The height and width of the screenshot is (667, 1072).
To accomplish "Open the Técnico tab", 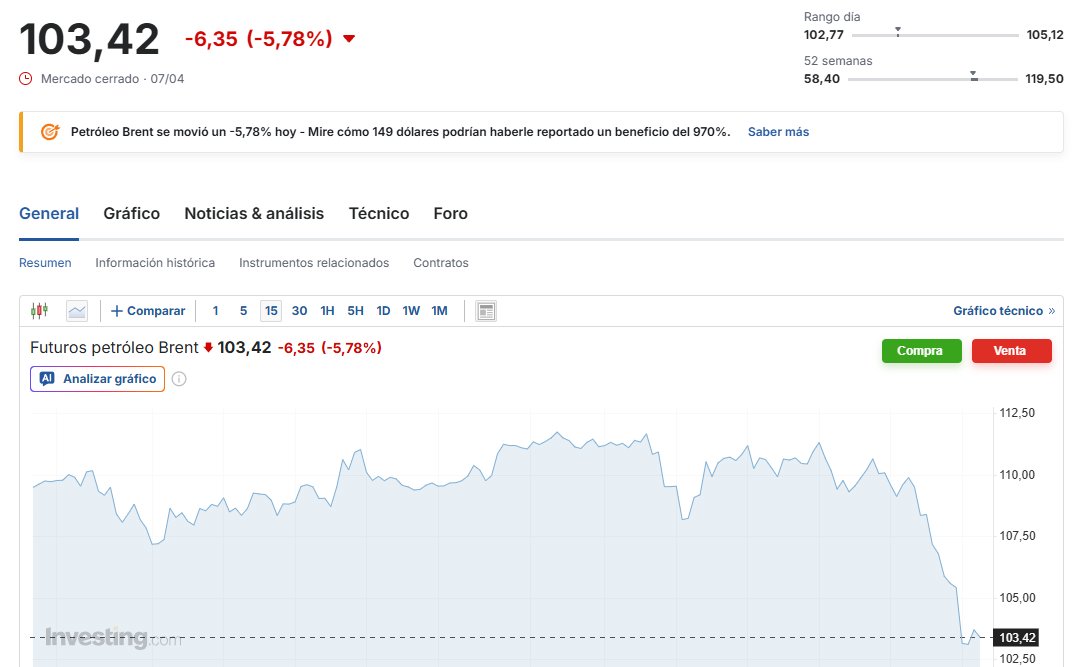I will (379, 214).
